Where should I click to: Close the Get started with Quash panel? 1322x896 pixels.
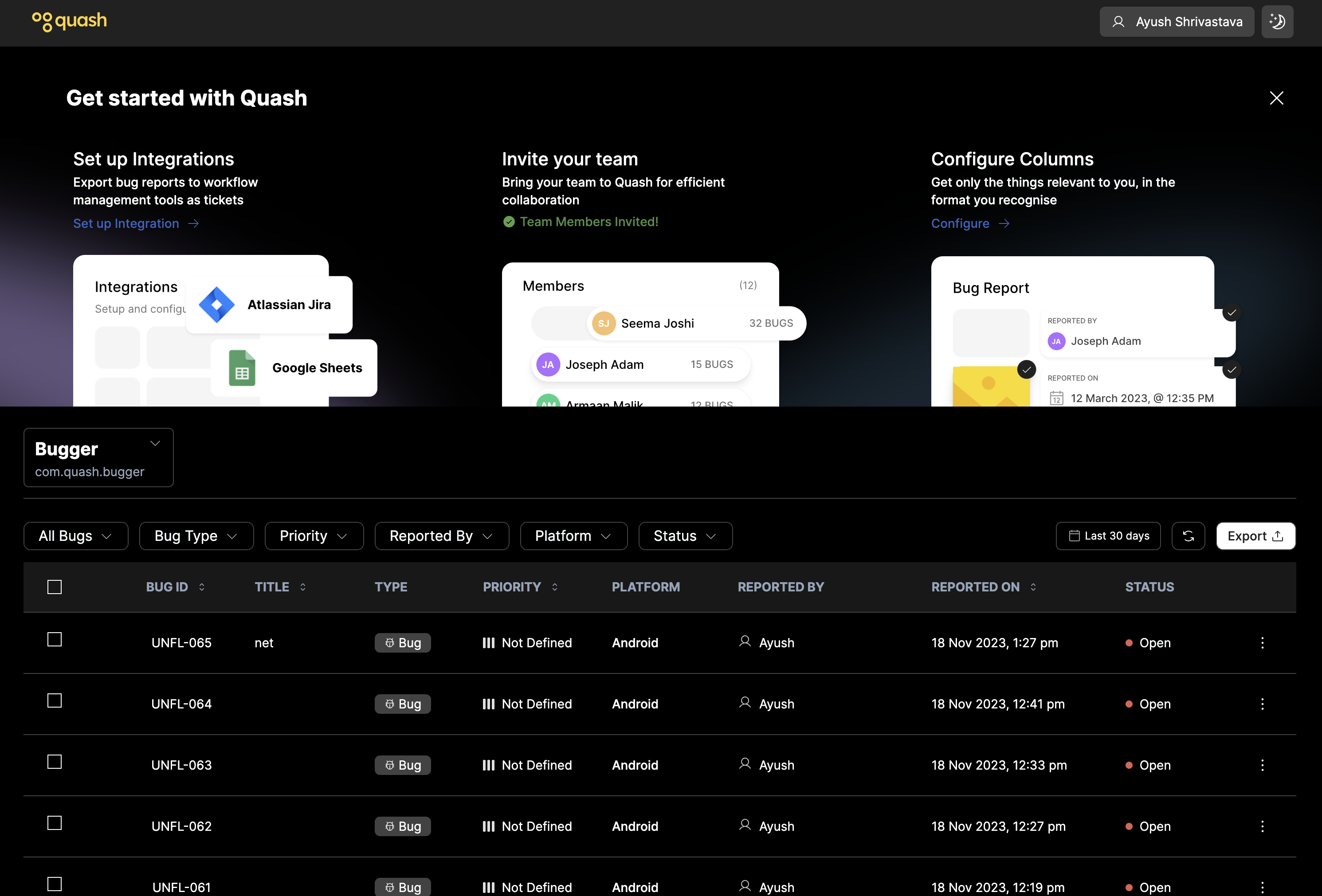pos(1276,98)
